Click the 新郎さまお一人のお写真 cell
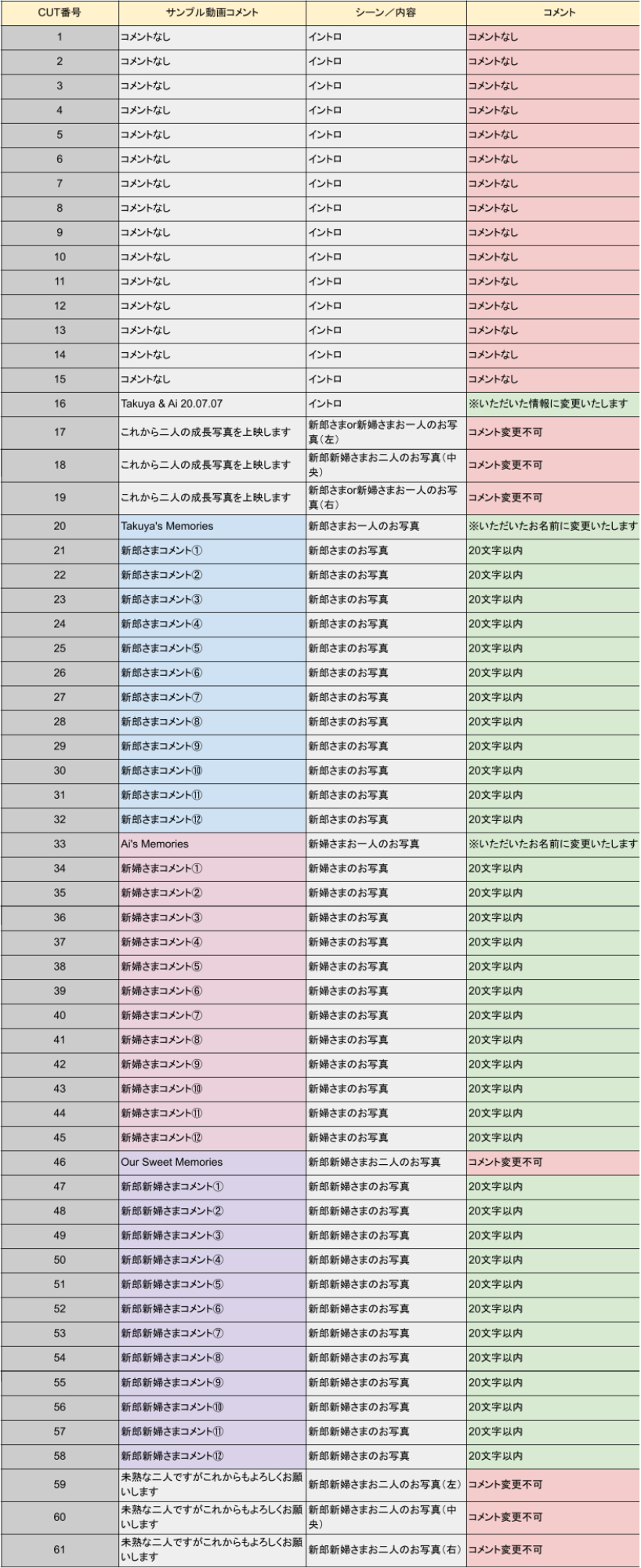This screenshot has width=641, height=1568. click(x=386, y=526)
